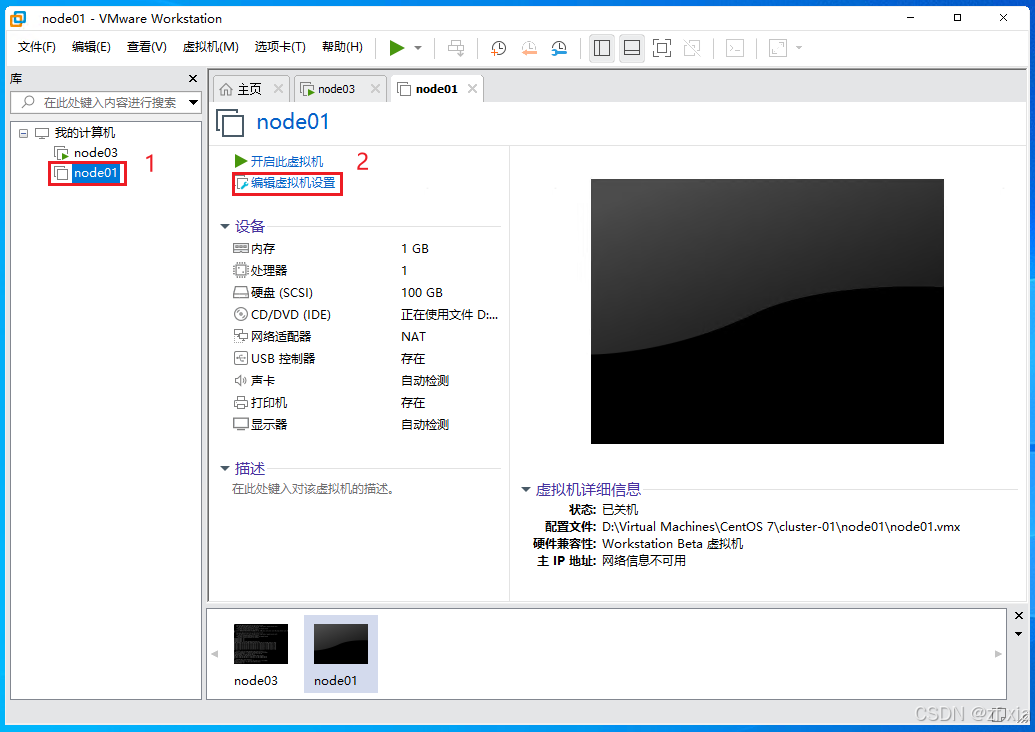Click the green power-on play toolbar button
Image resolution: width=1035 pixels, height=732 pixels.
(x=397, y=48)
